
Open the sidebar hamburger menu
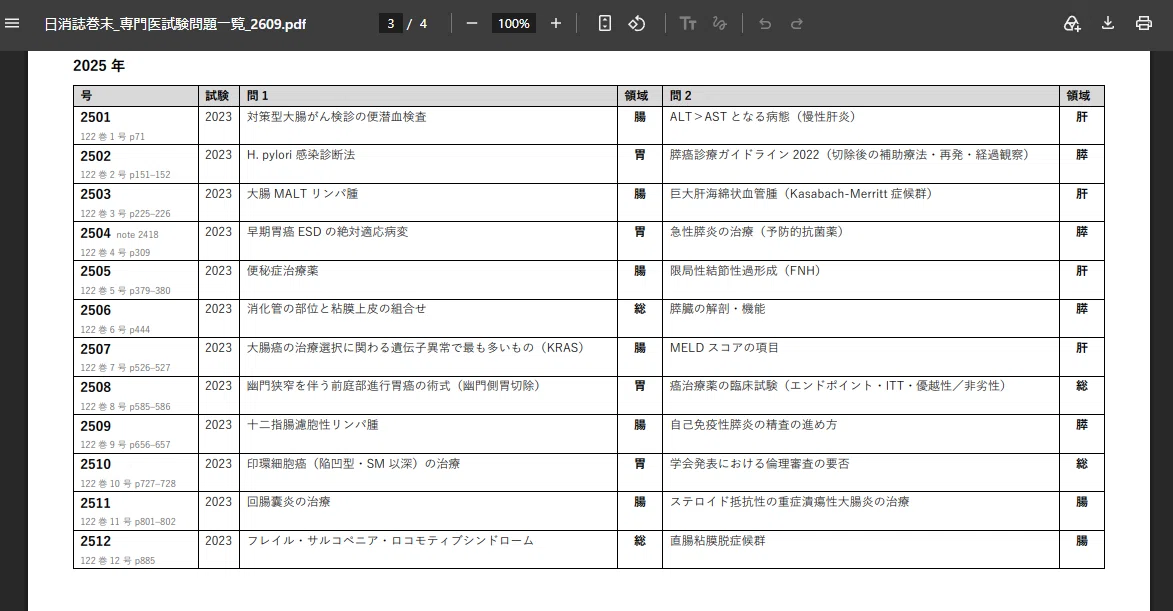tap(12, 23)
